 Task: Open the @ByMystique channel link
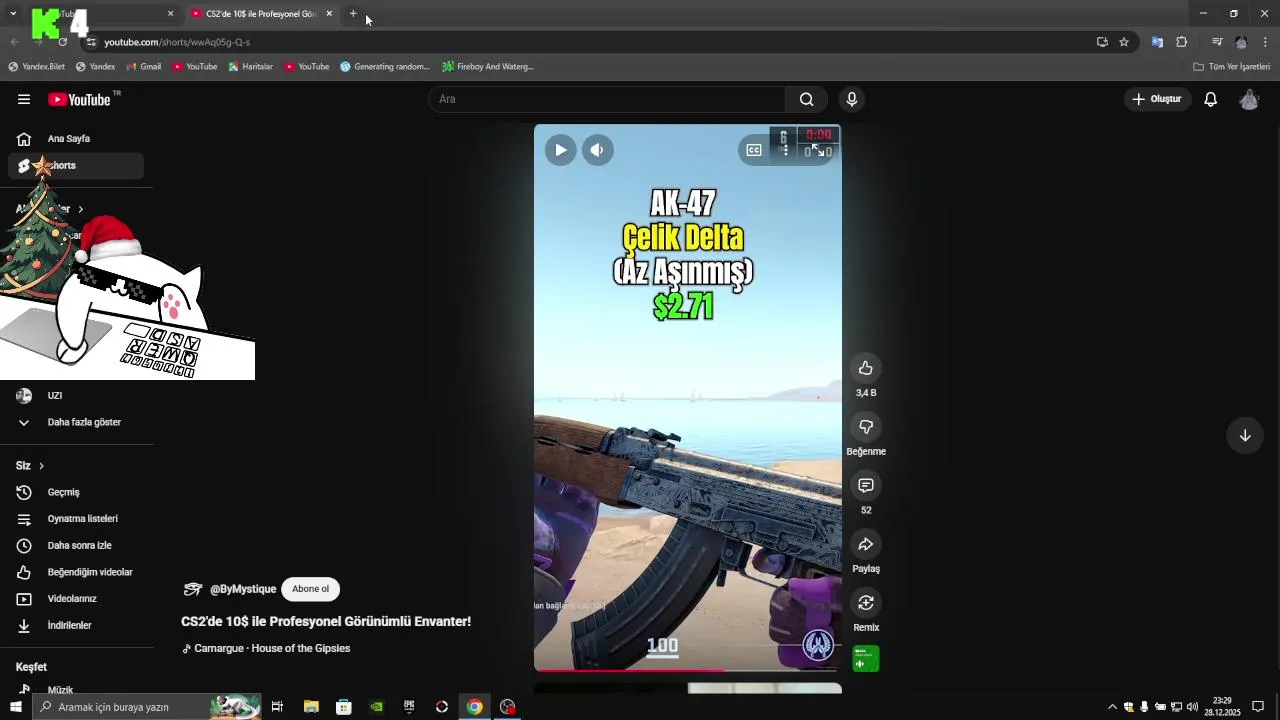(243, 589)
